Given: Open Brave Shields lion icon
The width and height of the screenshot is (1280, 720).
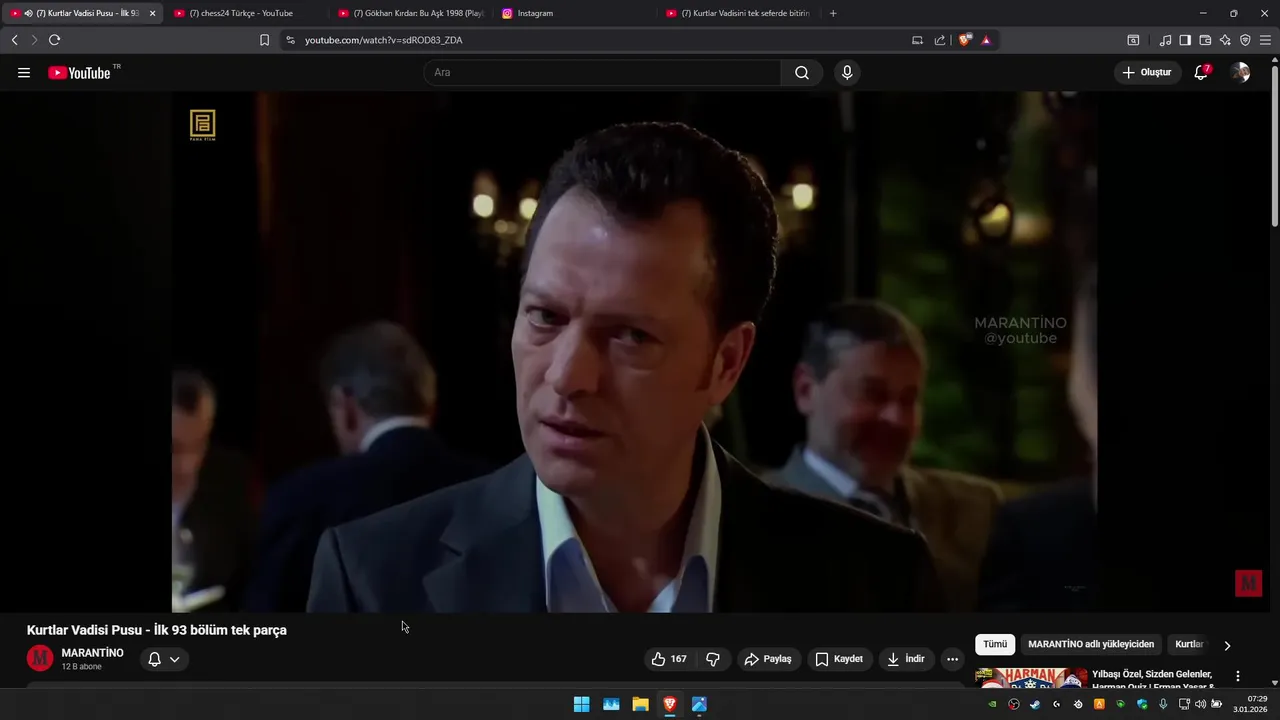Looking at the screenshot, I should coord(965,40).
